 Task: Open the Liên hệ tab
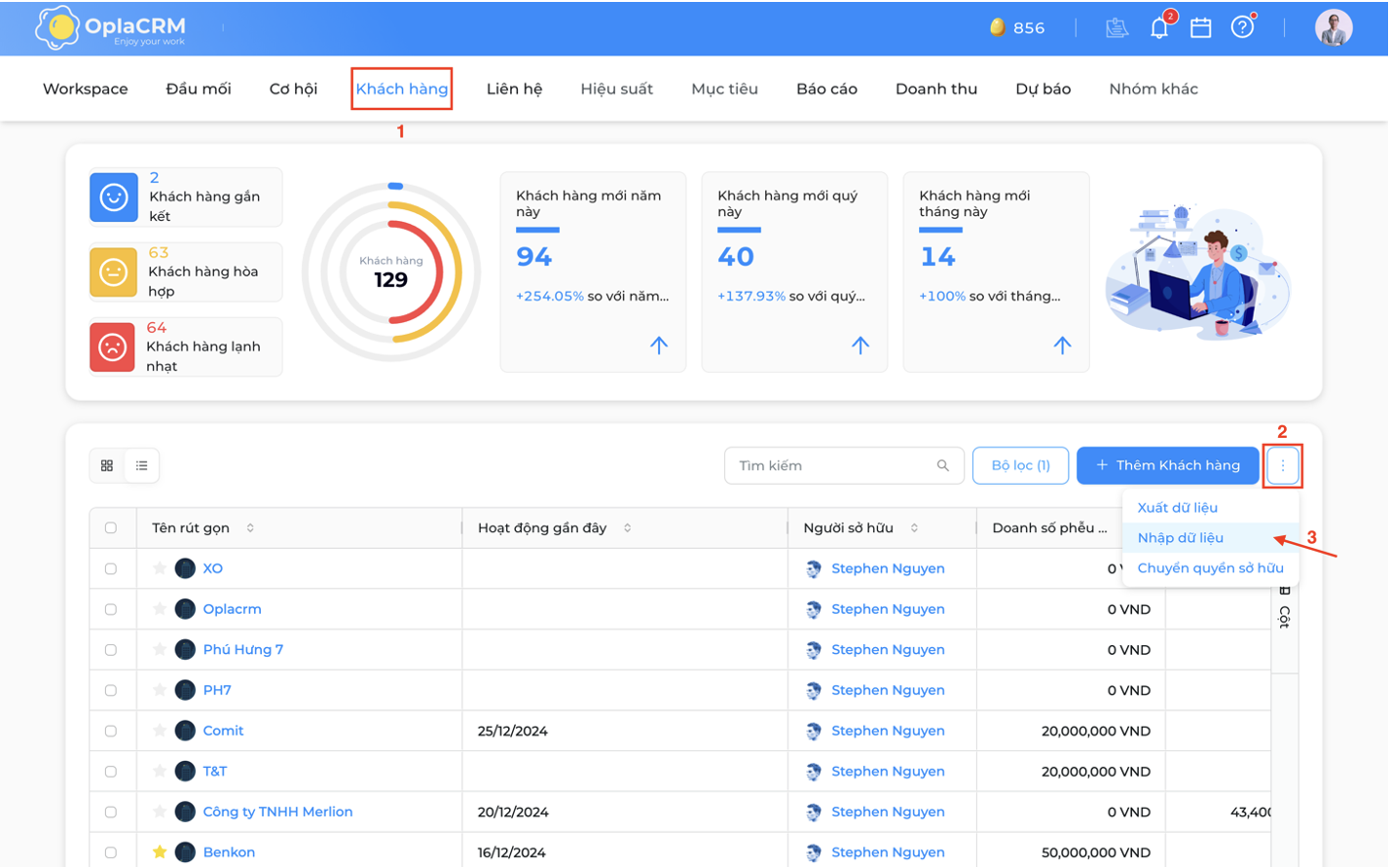pyautogui.click(x=514, y=89)
